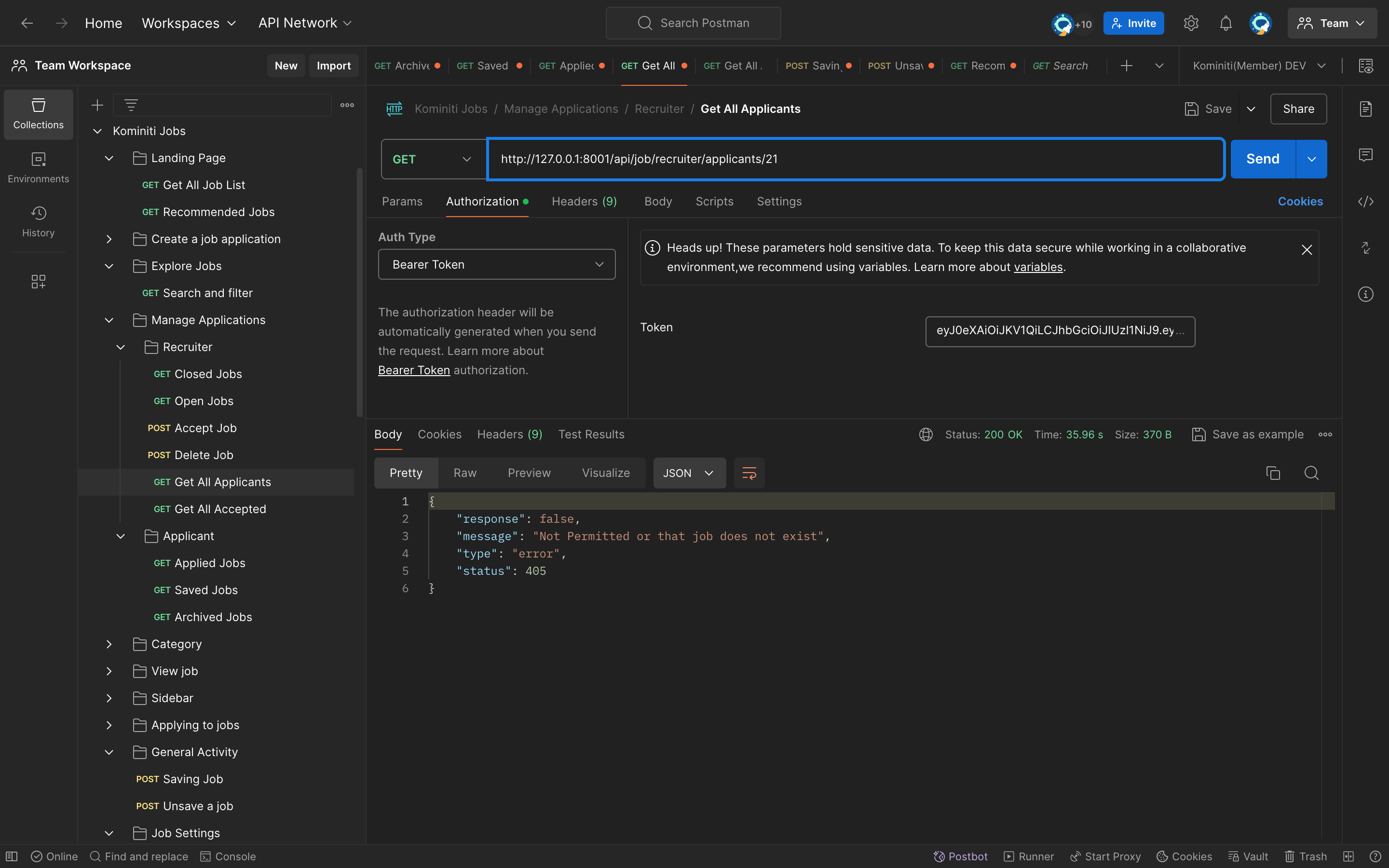Open the Bearer Token auth type dropdown
Image resolution: width=1389 pixels, height=868 pixels.
(496, 264)
